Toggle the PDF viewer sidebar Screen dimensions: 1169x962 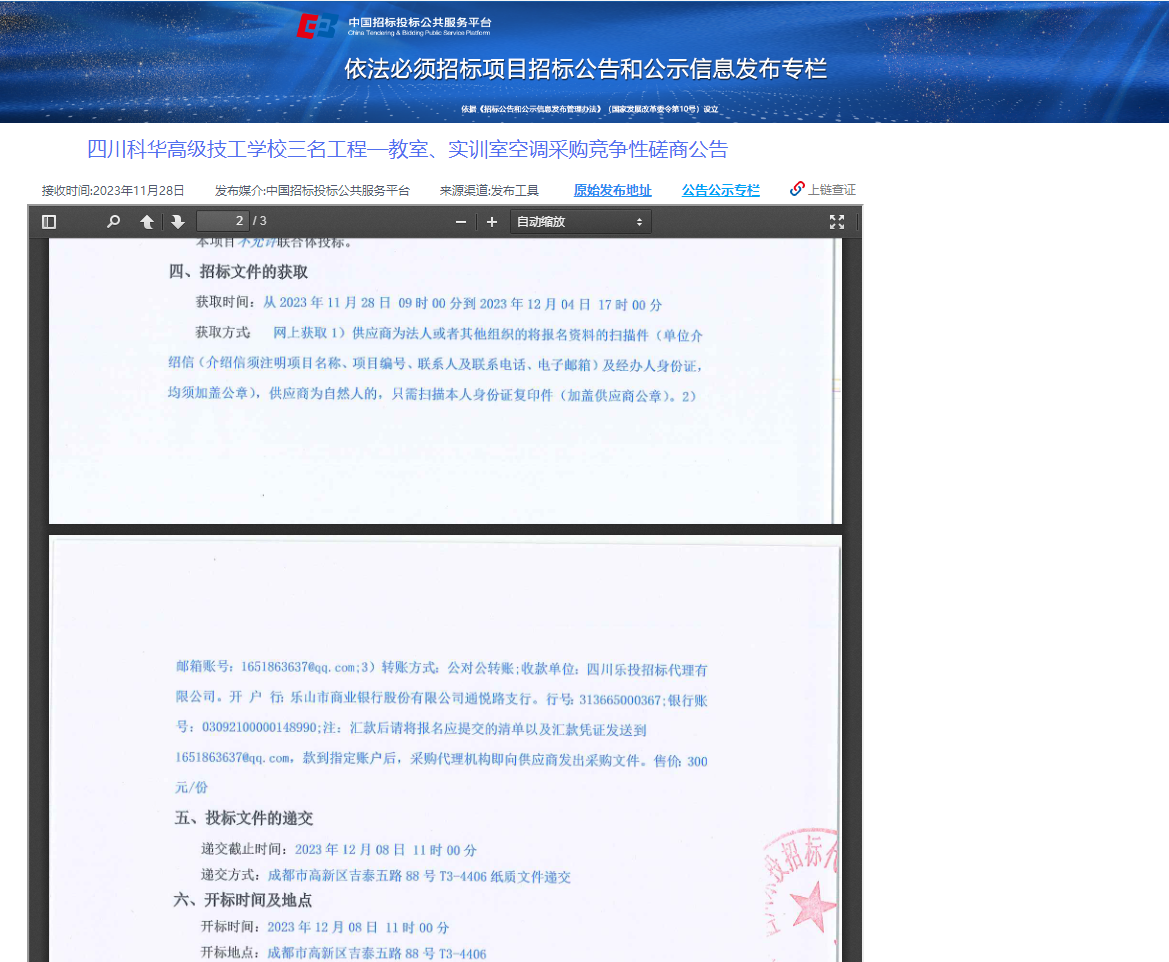[49, 221]
